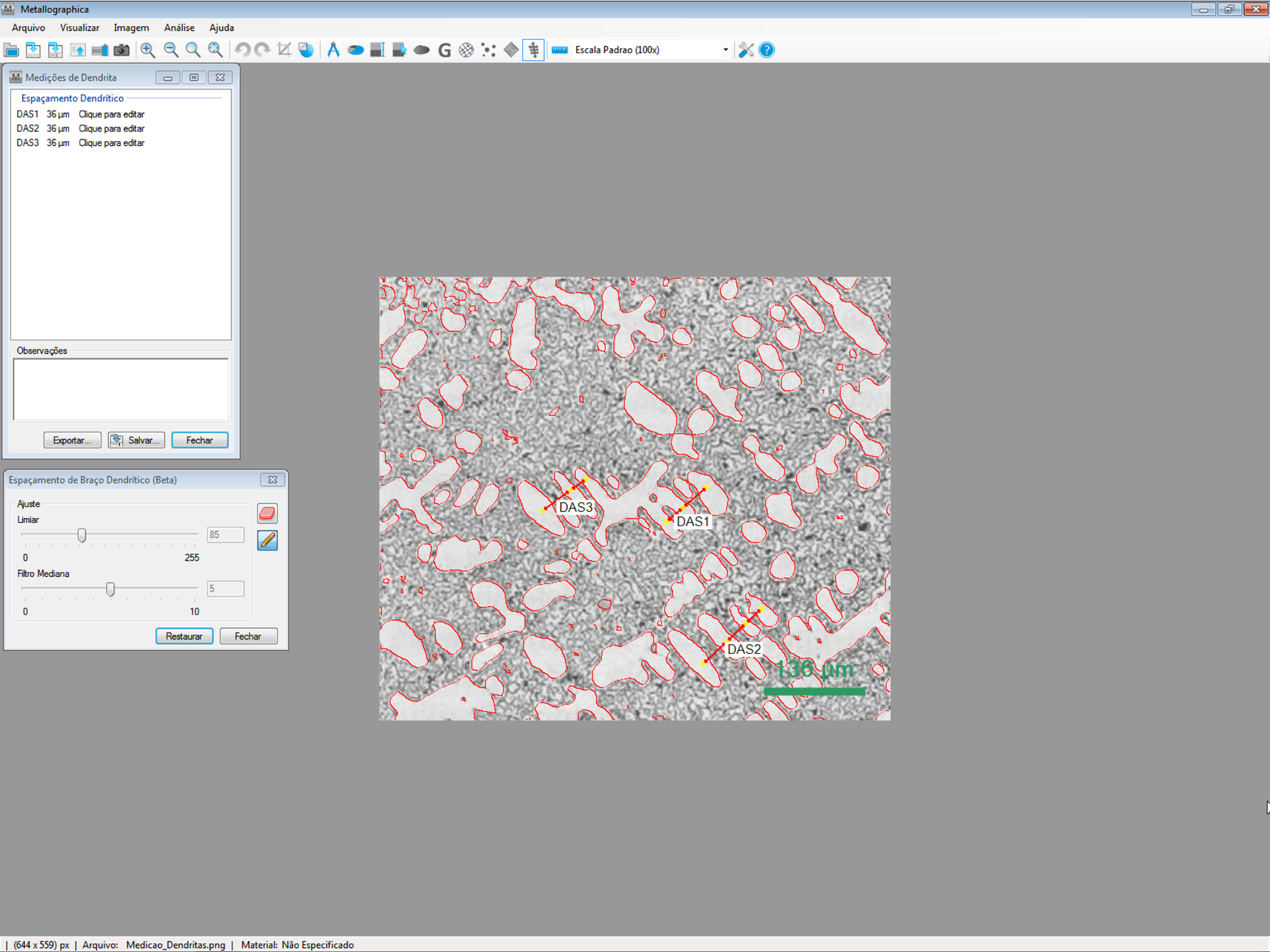Open the Arquivo menu
Screen dimensions: 1270x952
coord(29,27)
